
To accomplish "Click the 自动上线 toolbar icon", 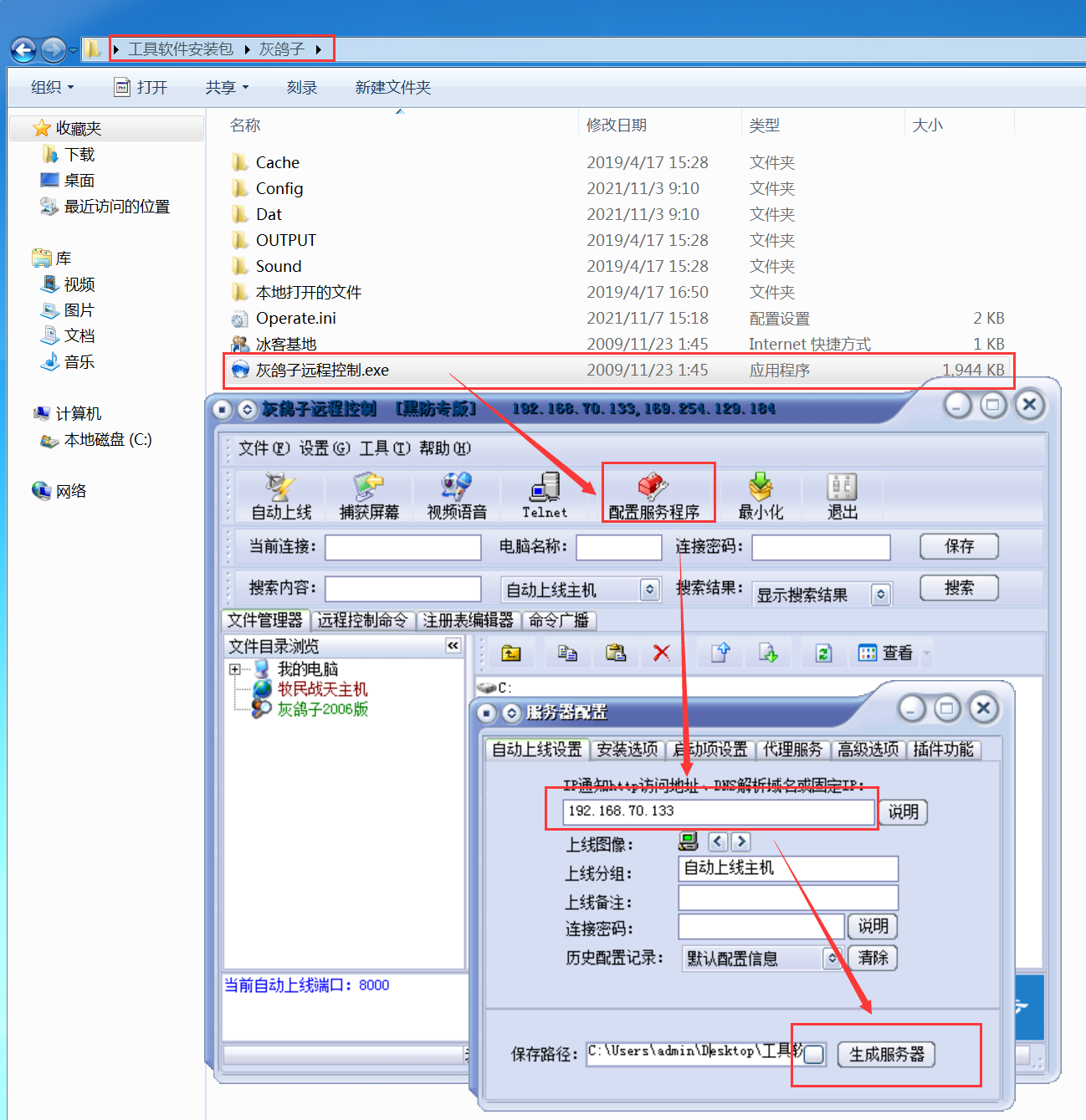I will tap(281, 497).
